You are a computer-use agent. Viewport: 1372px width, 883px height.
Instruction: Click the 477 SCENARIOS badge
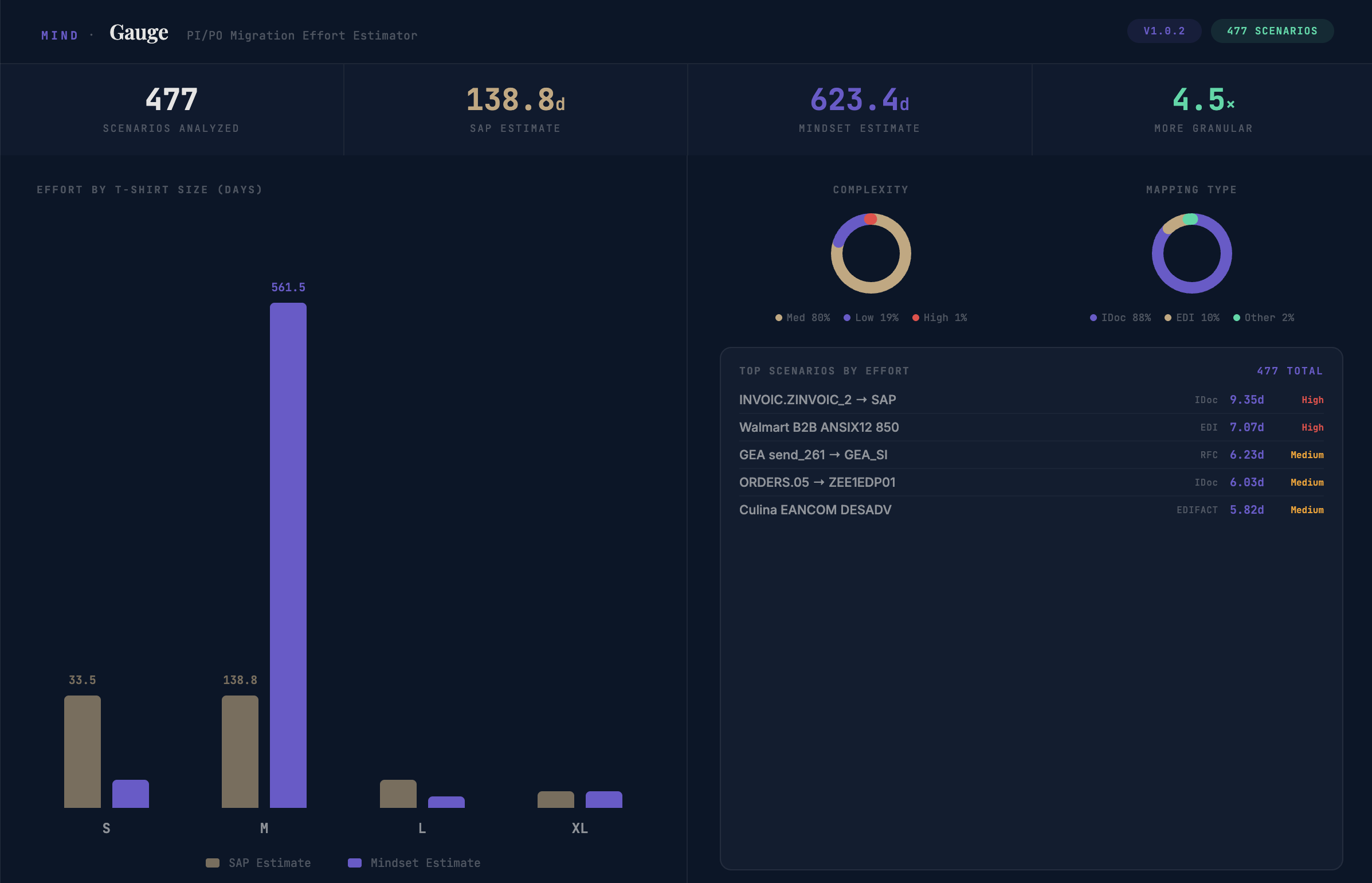(1272, 31)
